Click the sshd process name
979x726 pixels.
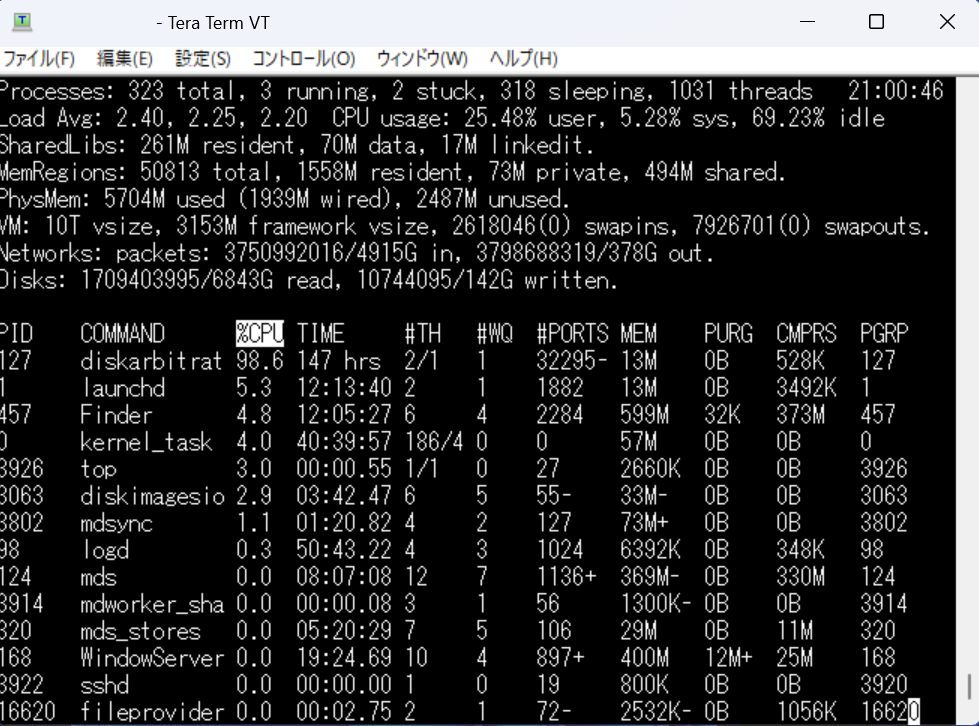point(104,685)
